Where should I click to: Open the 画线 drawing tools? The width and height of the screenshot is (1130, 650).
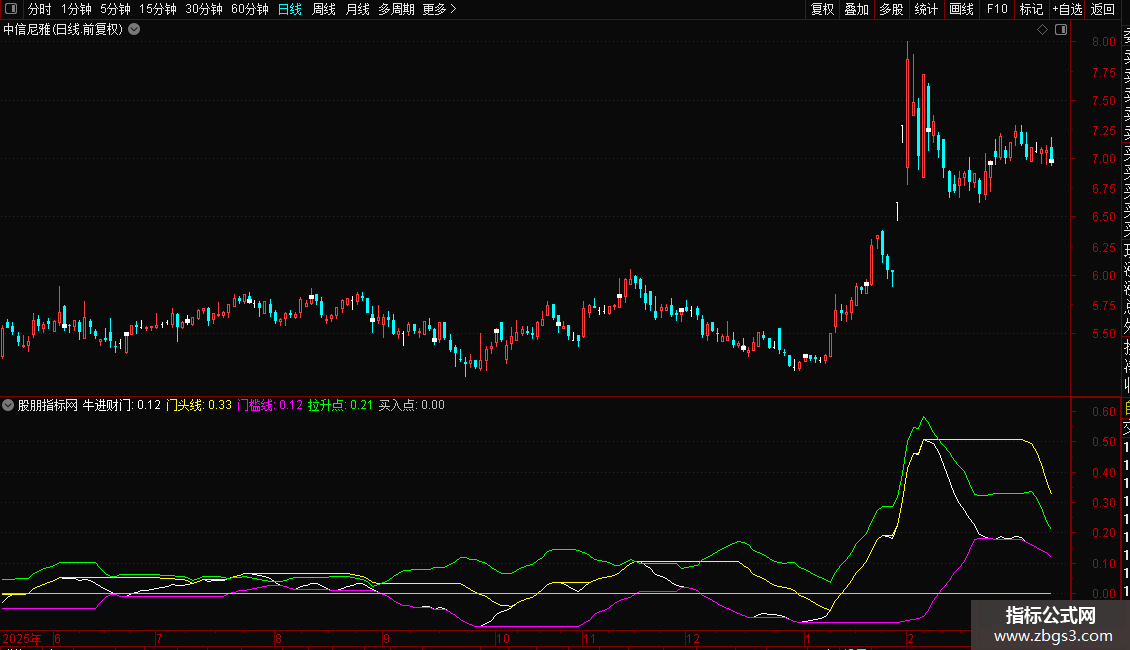click(961, 10)
